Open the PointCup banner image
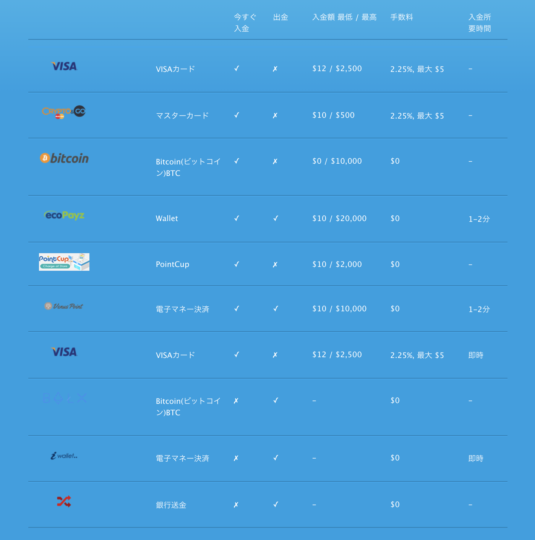535x540 pixels. 64,262
